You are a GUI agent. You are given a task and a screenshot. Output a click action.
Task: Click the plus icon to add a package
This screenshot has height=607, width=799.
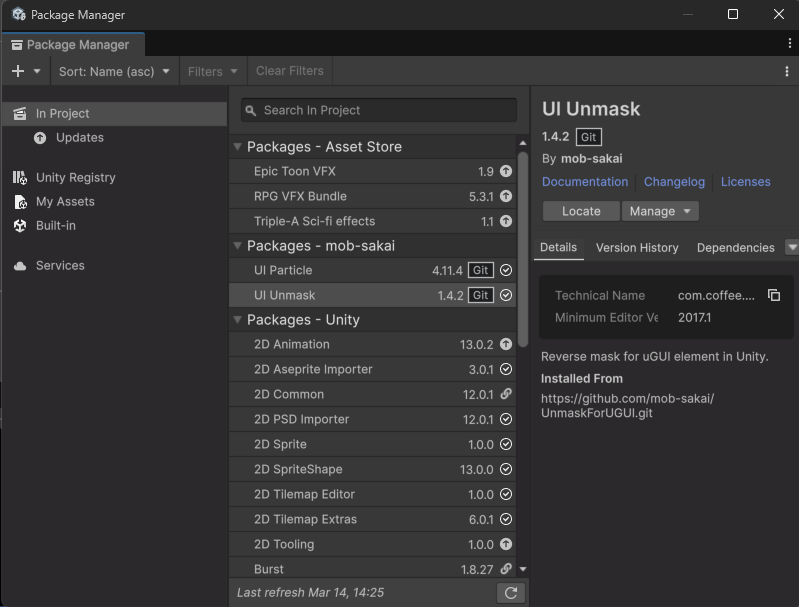[x=18, y=71]
